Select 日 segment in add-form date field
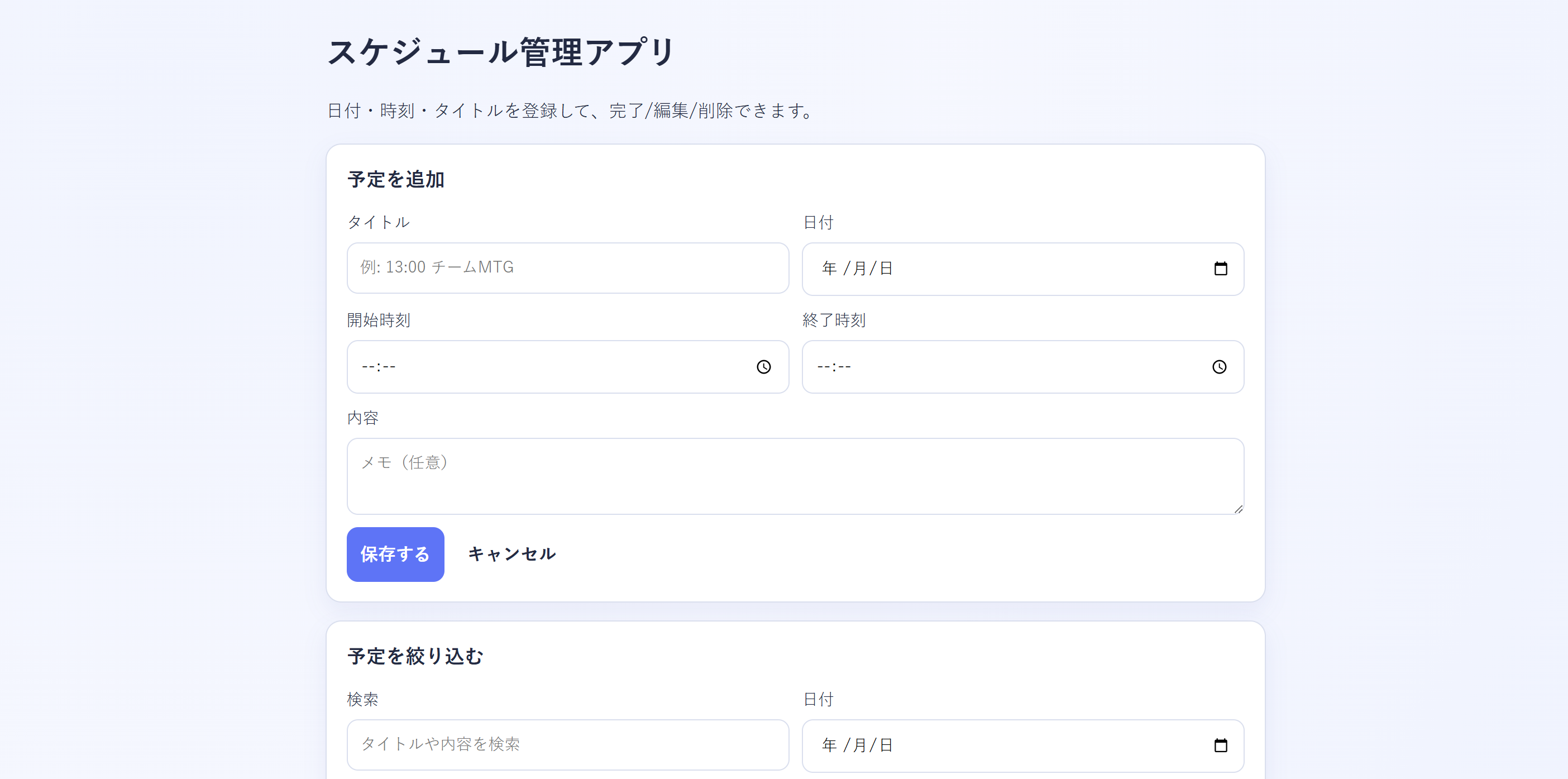1568x779 pixels. tap(886, 269)
